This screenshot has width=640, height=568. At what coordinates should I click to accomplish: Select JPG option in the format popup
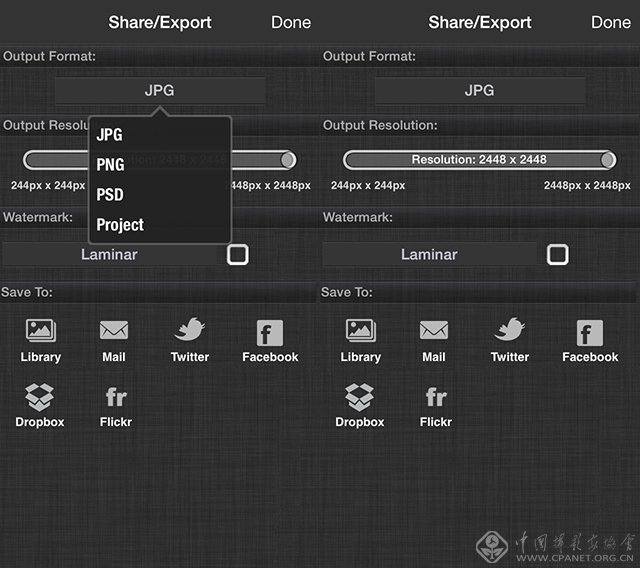[110, 135]
